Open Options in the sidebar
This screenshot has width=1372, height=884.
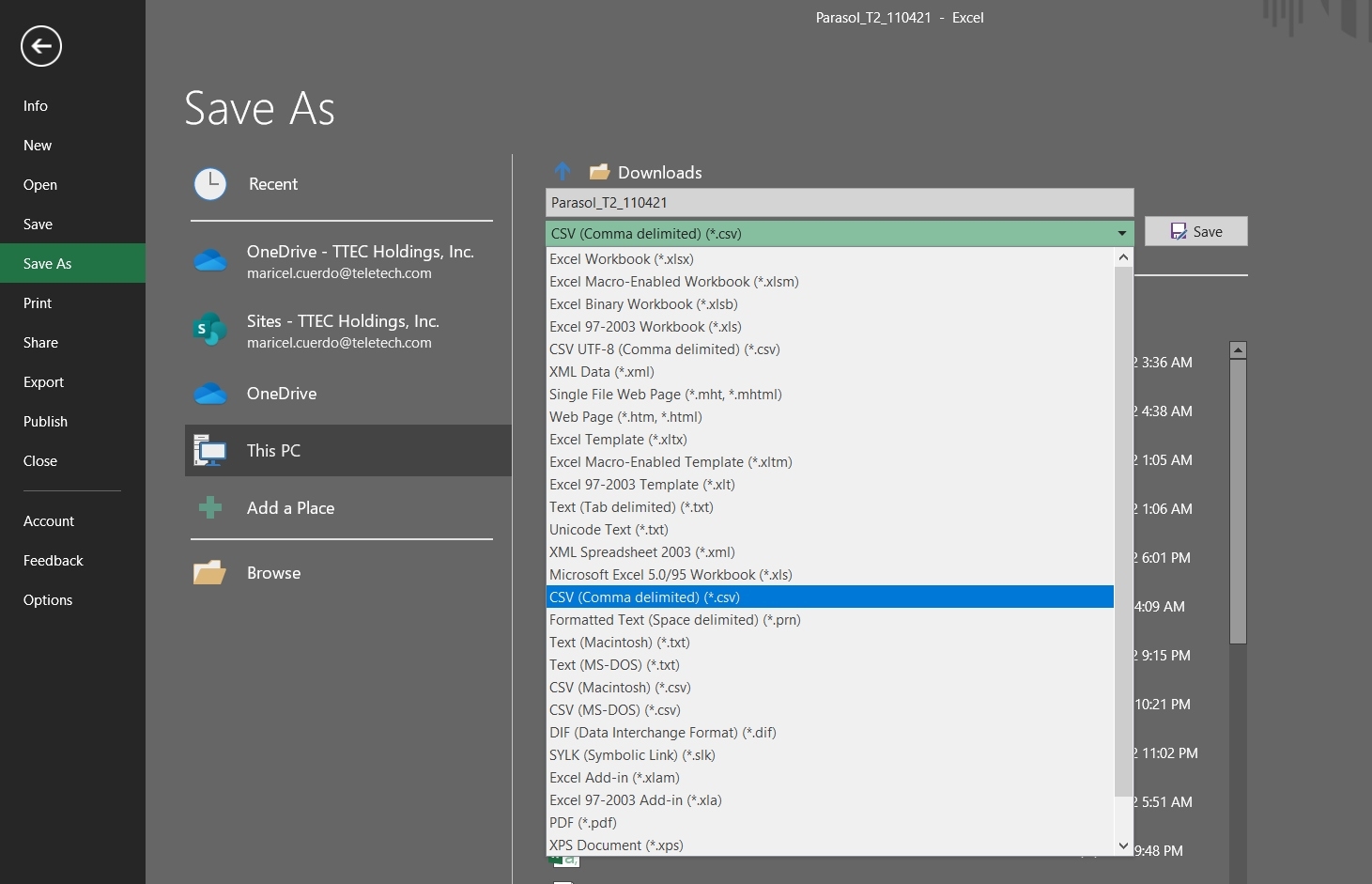point(48,600)
